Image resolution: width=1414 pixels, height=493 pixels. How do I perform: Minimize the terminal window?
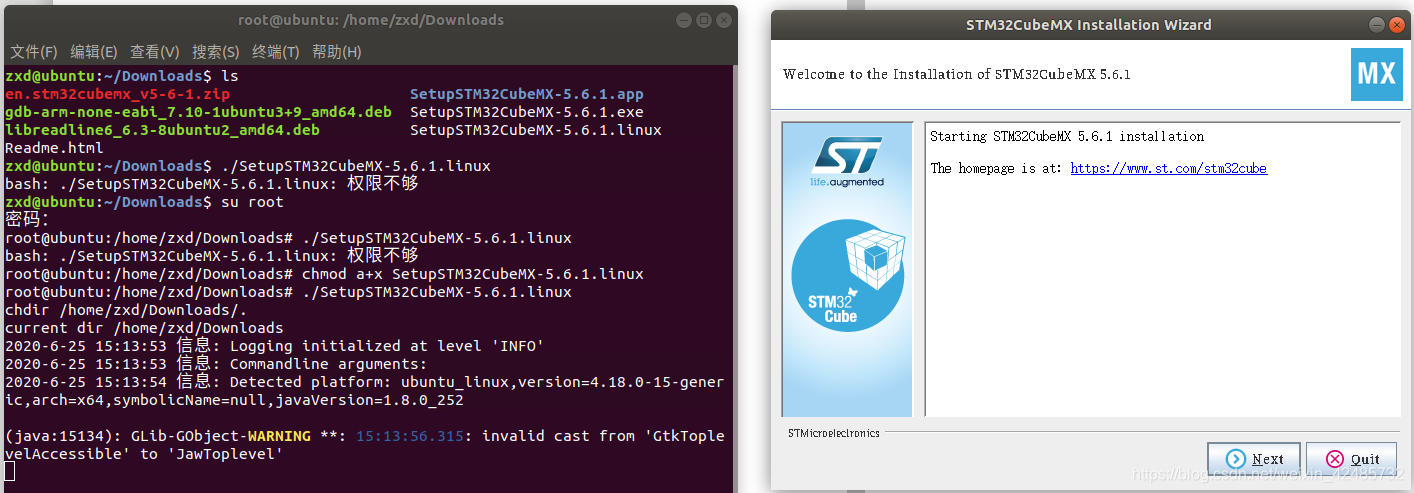(x=683, y=20)
